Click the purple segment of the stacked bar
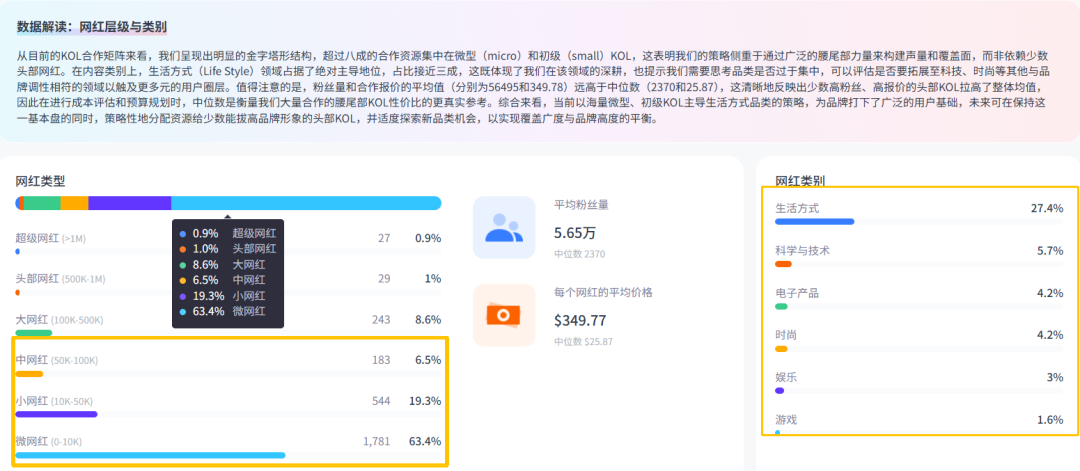This screenshot has width=1080, height=471. coord(129,203)
